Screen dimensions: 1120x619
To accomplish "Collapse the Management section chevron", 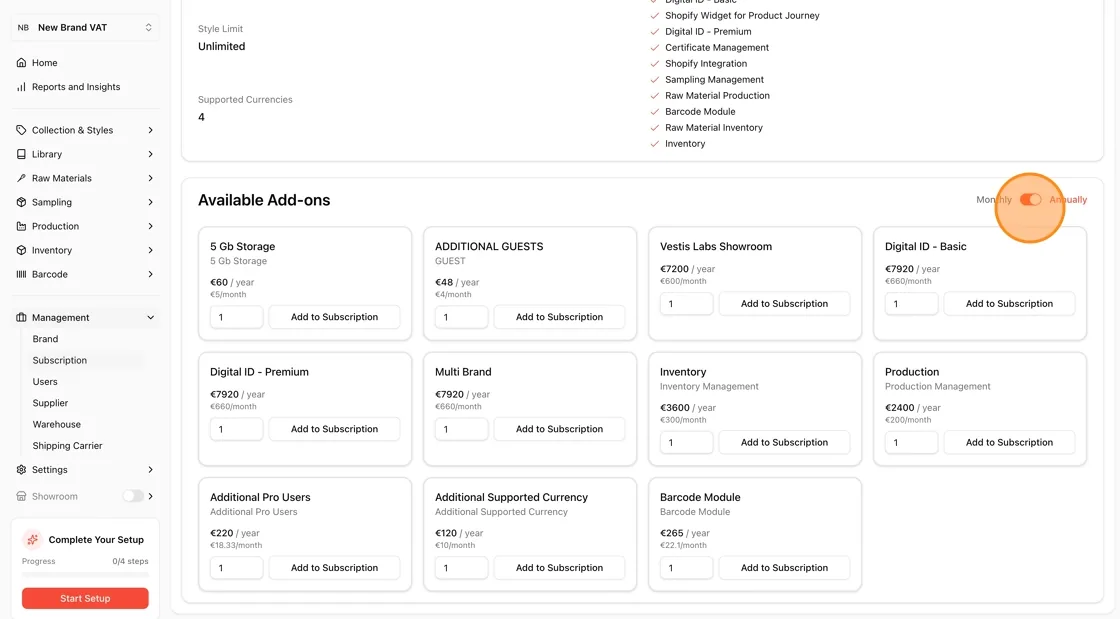I will pyautogui.click(x=150, y=318).
